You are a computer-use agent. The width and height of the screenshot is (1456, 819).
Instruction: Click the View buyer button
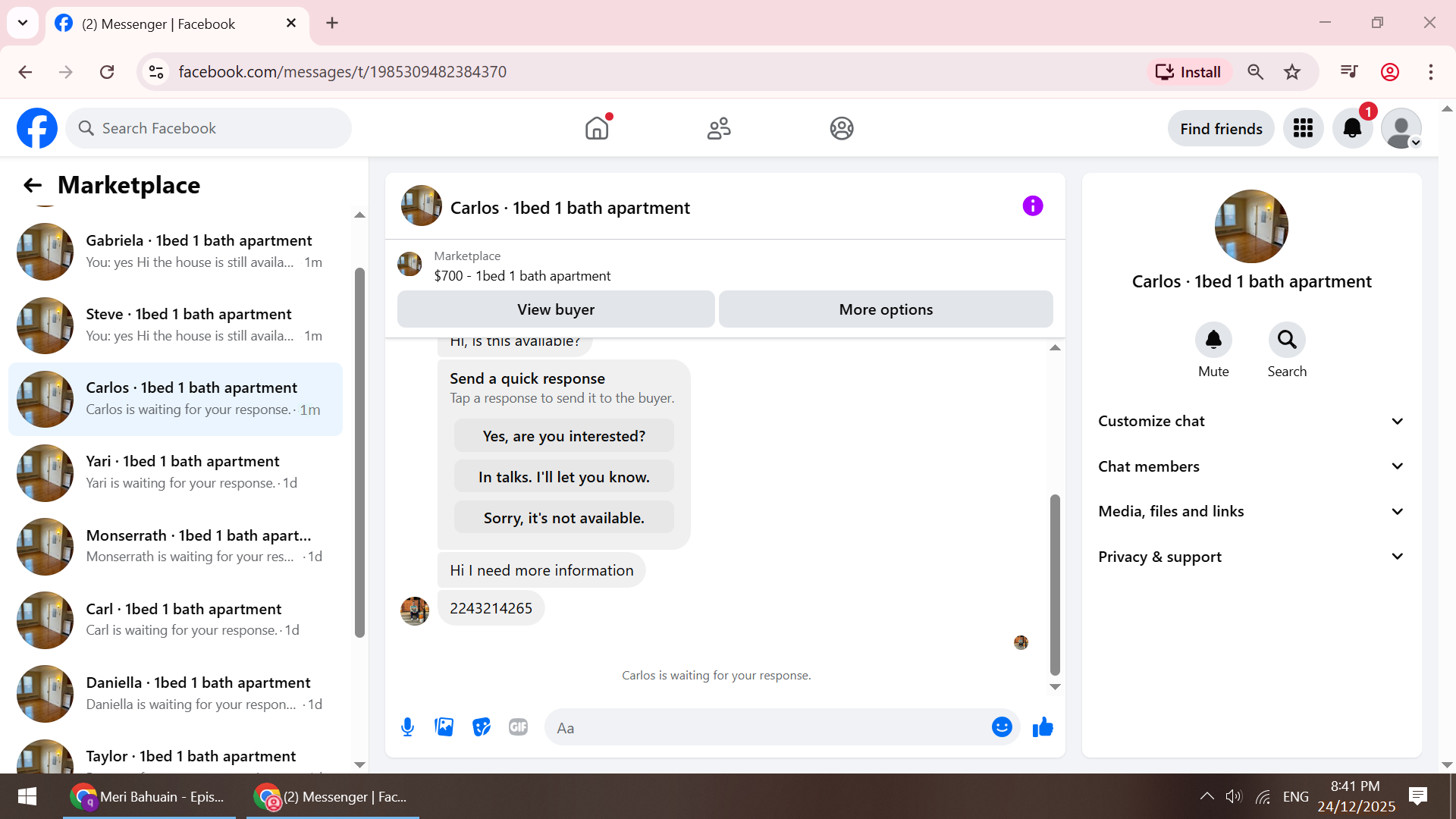pyautogui.click(x=556, y=309)
